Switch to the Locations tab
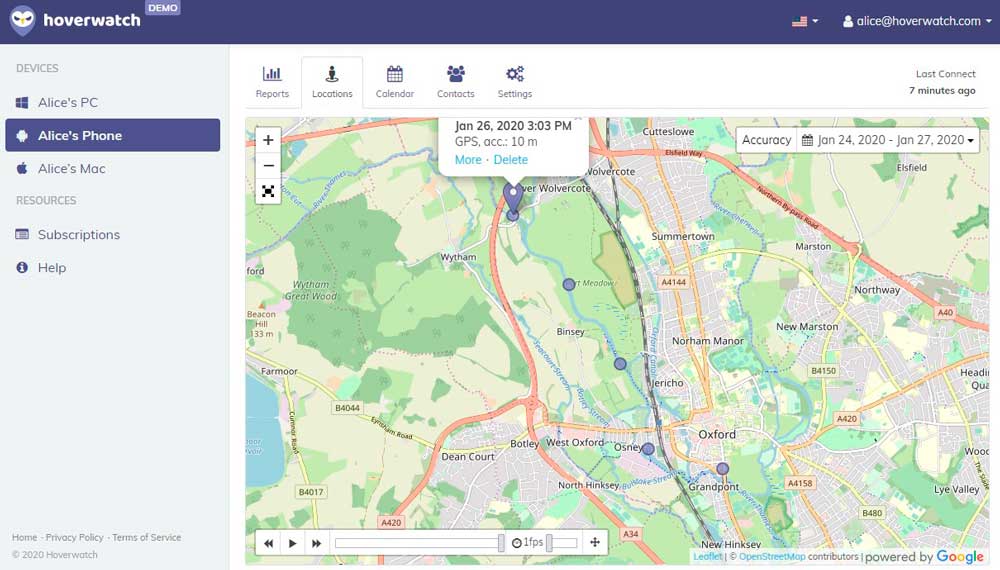The width and height of the screenshot is (1000, 570). point(332,82)
